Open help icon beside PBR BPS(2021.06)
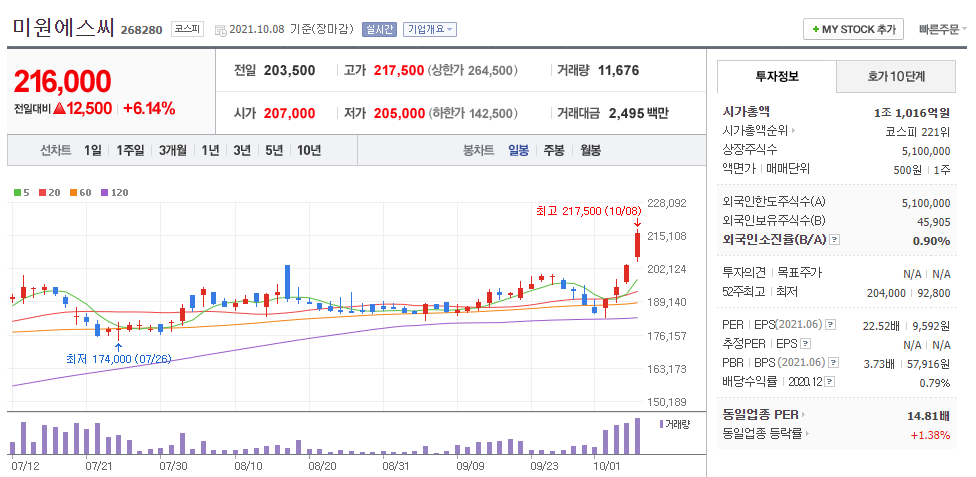The image size is (976, 477). point(834,363)
